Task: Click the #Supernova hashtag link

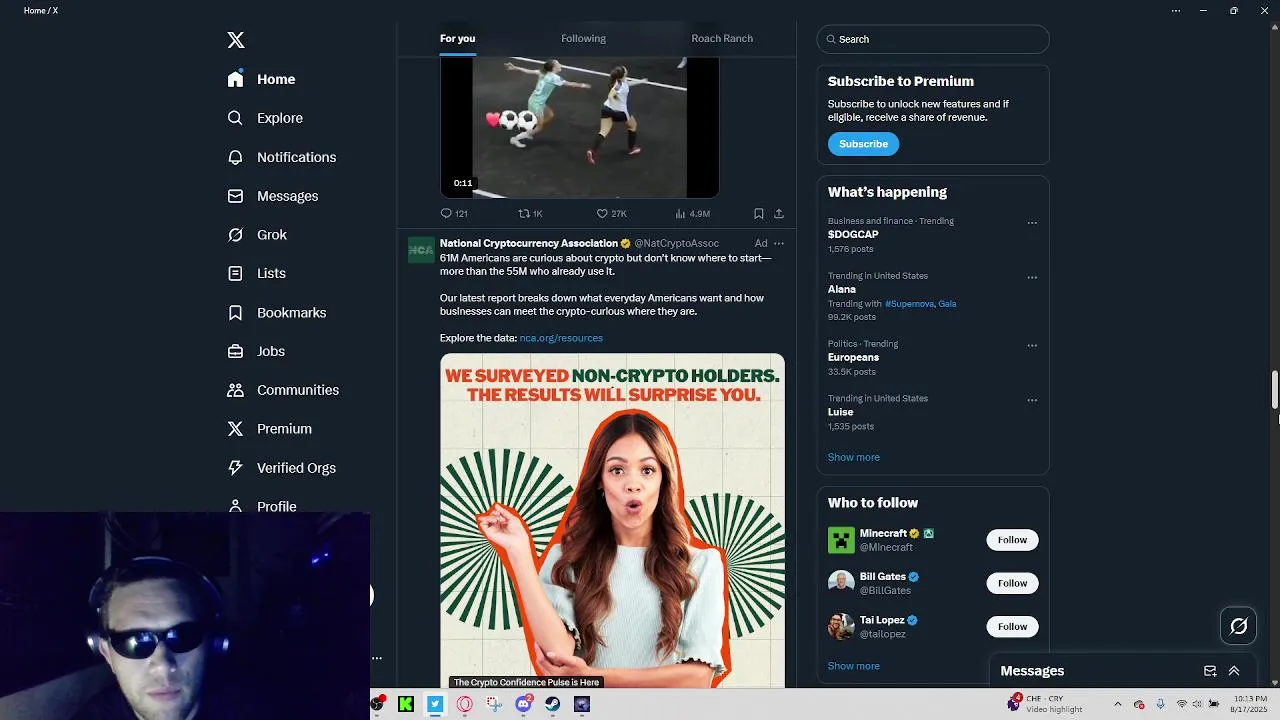Action: tap(909, 304)
